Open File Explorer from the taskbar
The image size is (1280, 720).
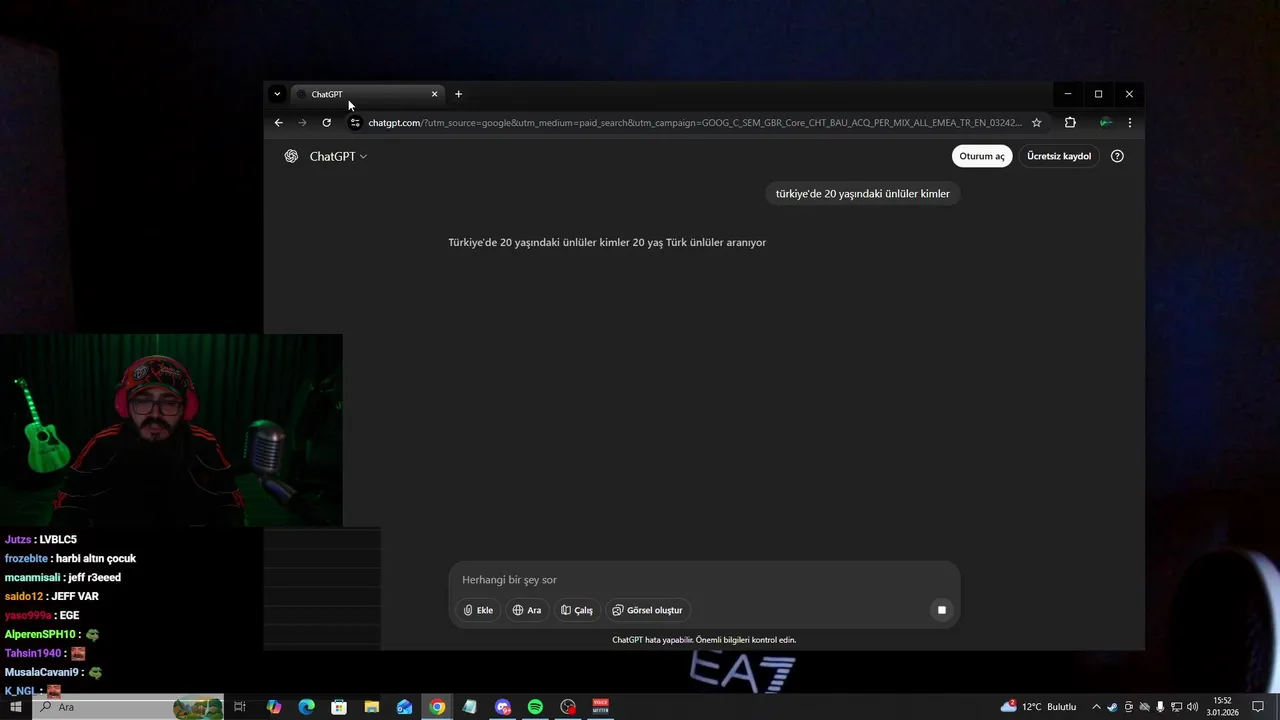(371, 707)
